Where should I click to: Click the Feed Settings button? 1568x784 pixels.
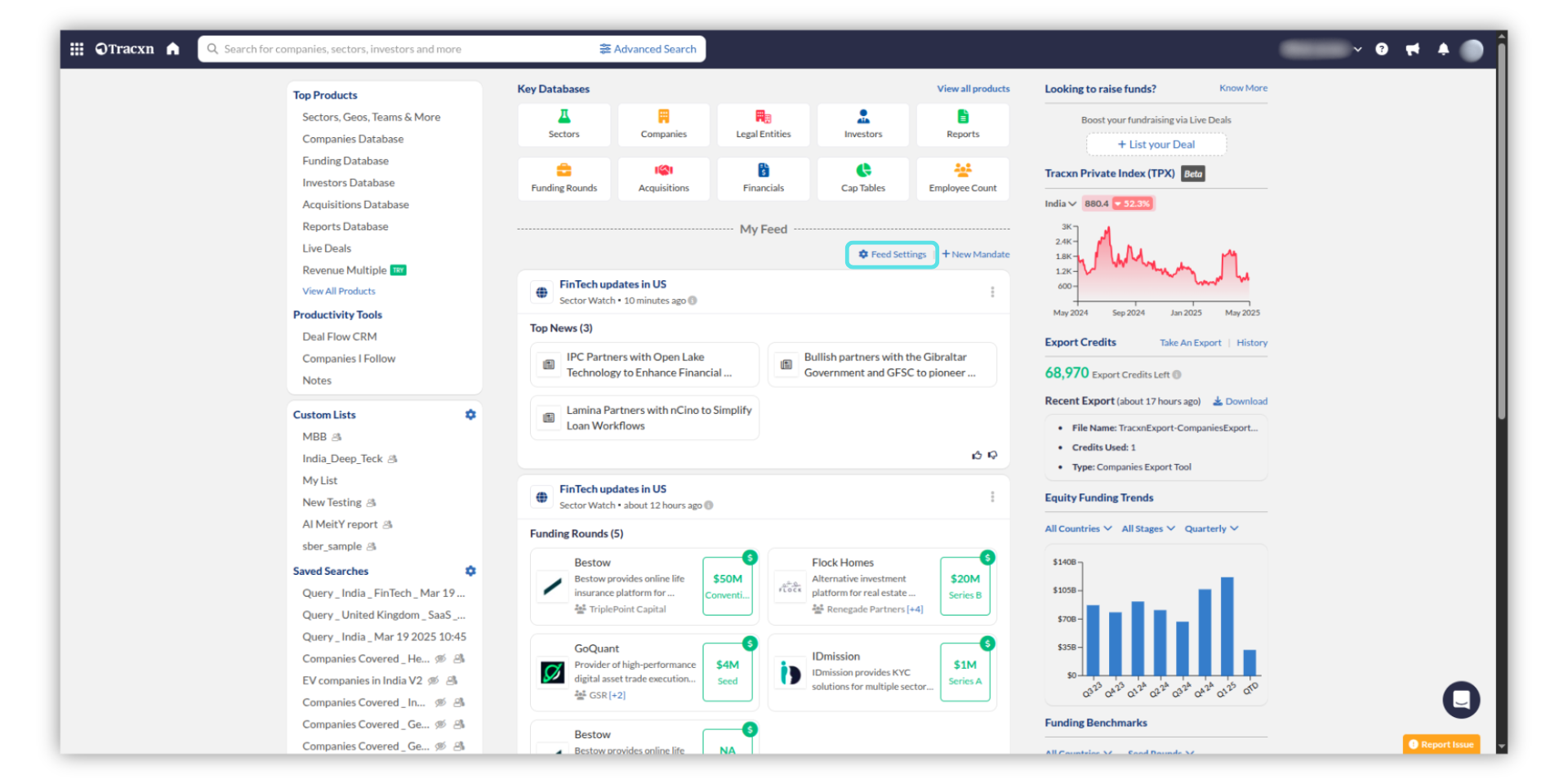[892, 255]
